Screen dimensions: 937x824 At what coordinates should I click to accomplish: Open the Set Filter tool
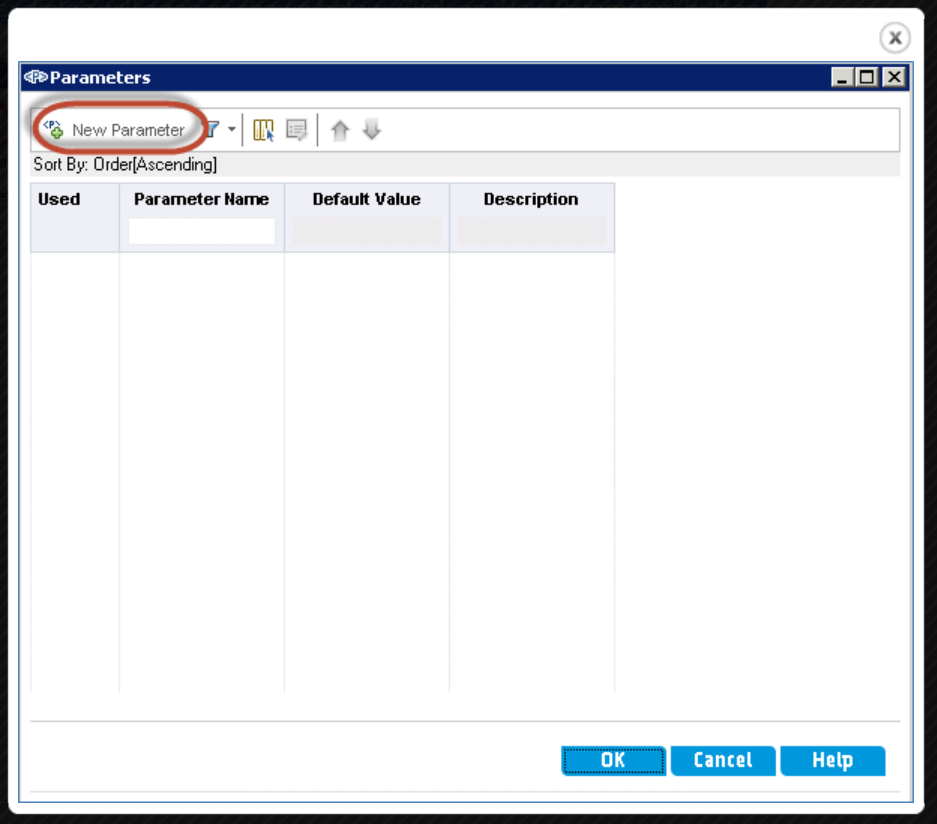pyautogui.click(x=212, y=128)
